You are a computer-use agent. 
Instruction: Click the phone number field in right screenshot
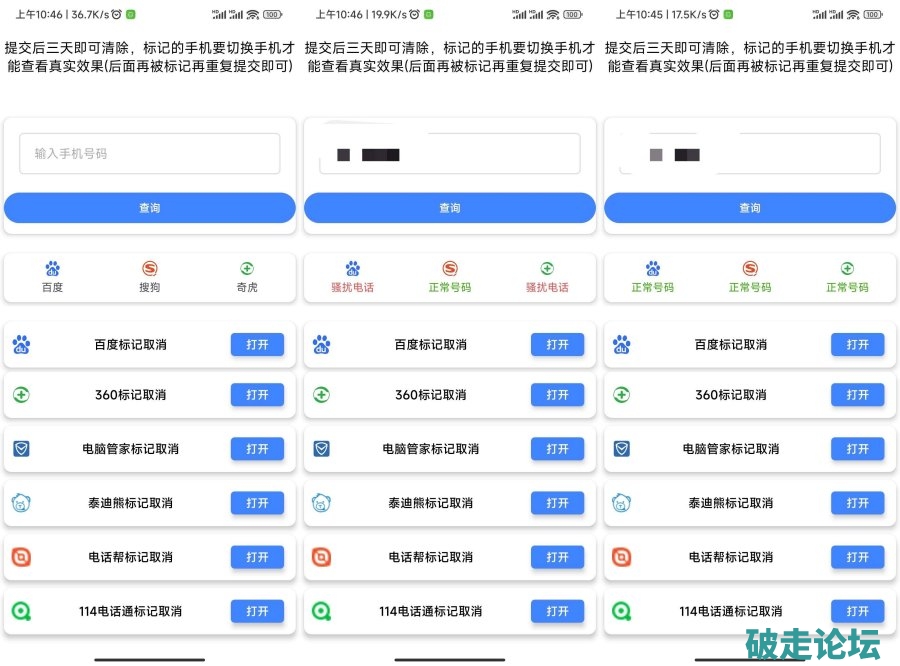pos(749,154)
